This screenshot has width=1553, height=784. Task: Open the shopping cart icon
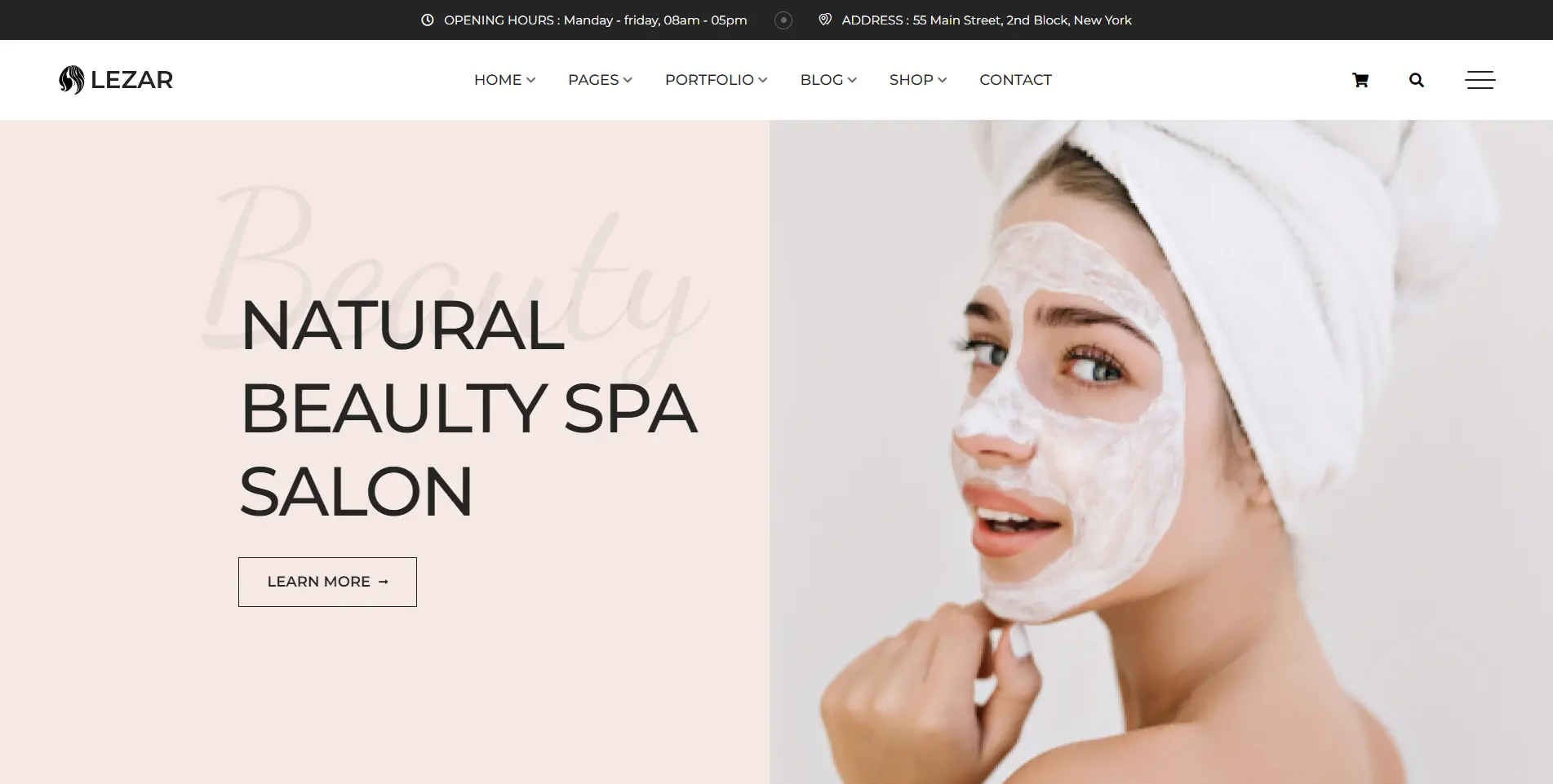coord(1360,80)
